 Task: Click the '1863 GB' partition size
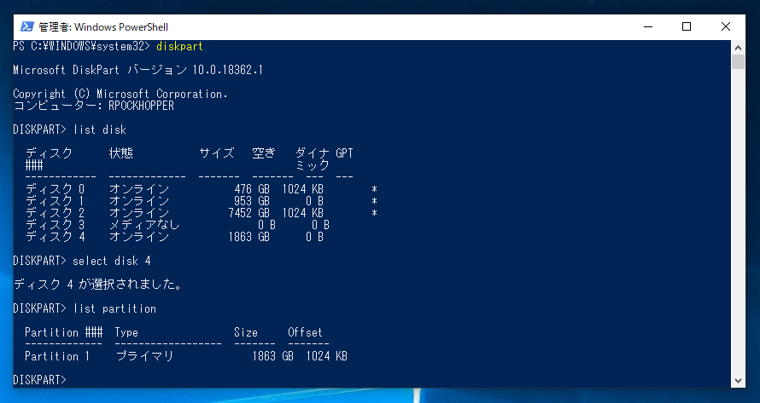(272, 356)
